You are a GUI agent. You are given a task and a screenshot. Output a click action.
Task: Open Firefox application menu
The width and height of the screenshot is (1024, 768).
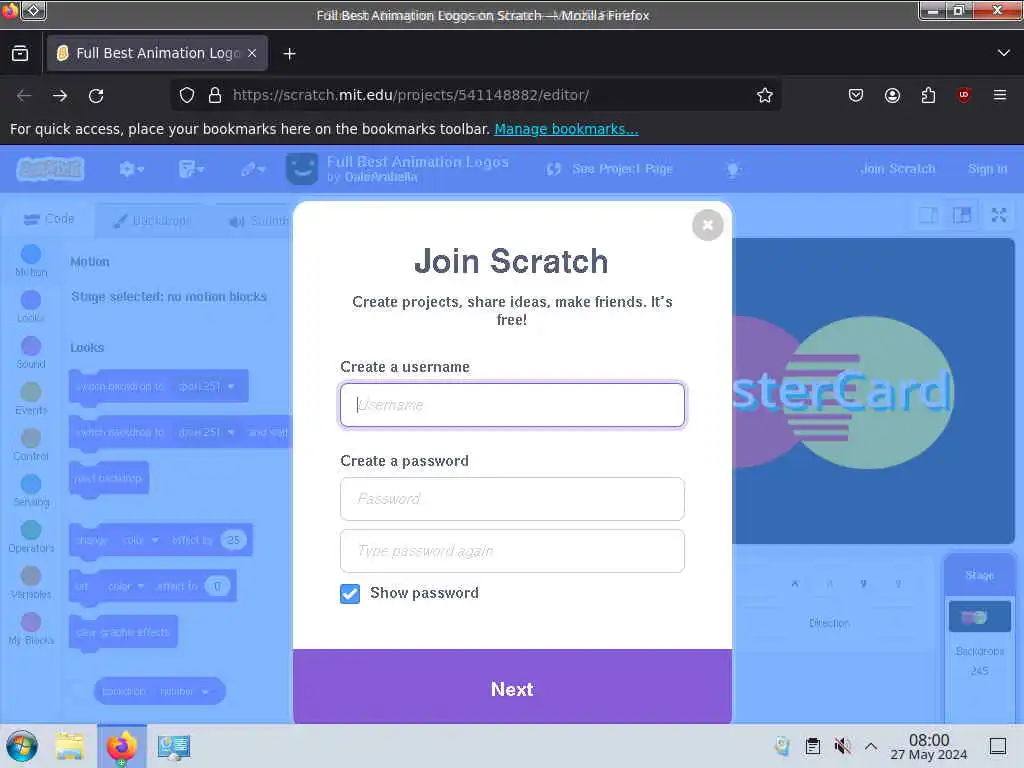point(1000,95)
